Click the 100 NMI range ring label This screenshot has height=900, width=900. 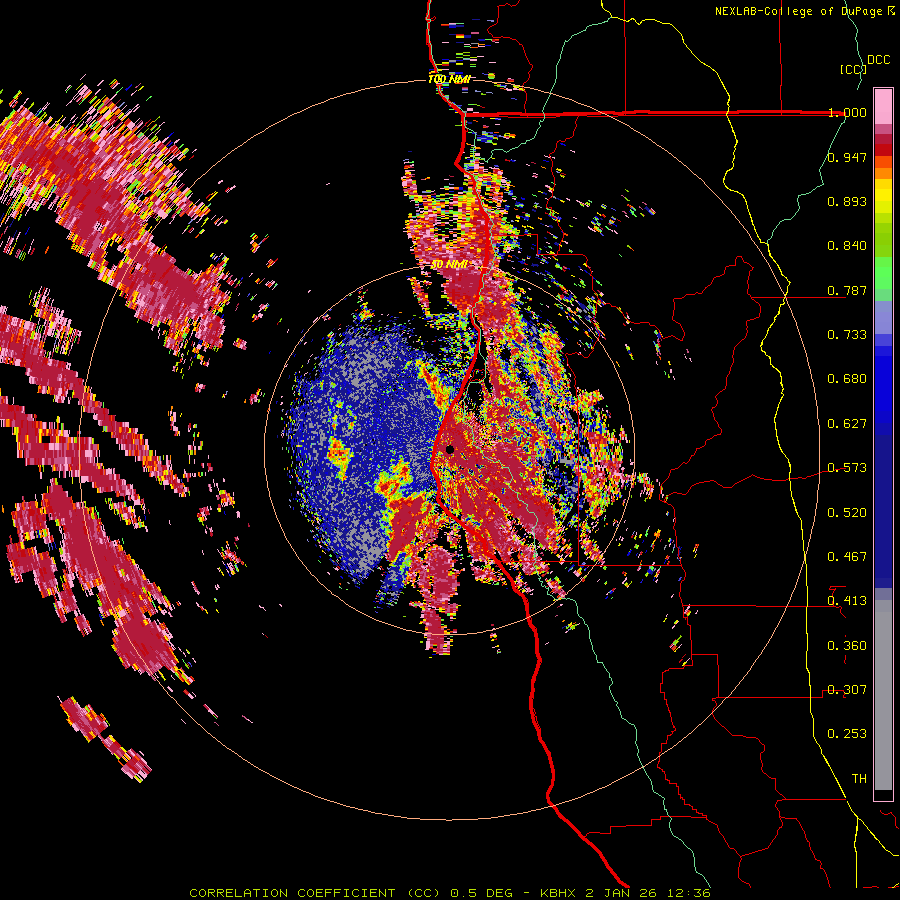tap(449, 79)
